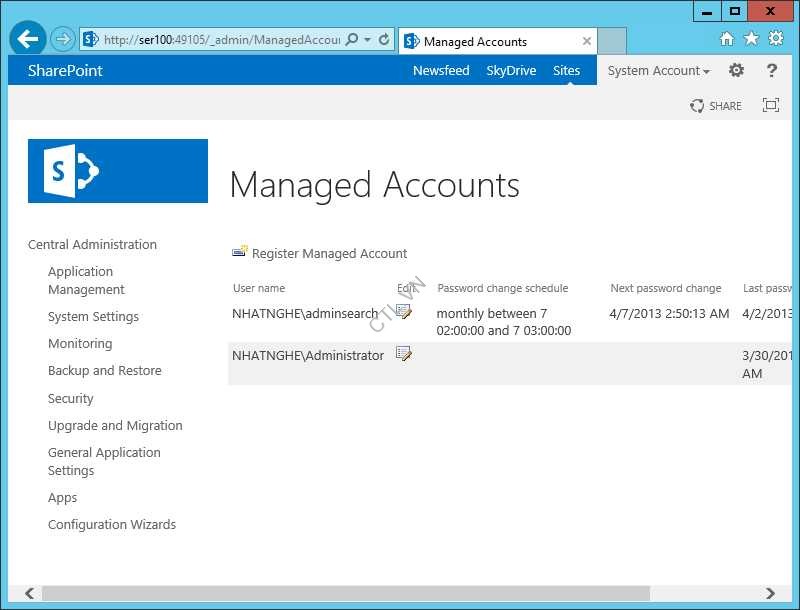Open Monitoring section
800x610 pixels.
coord(80,344)
